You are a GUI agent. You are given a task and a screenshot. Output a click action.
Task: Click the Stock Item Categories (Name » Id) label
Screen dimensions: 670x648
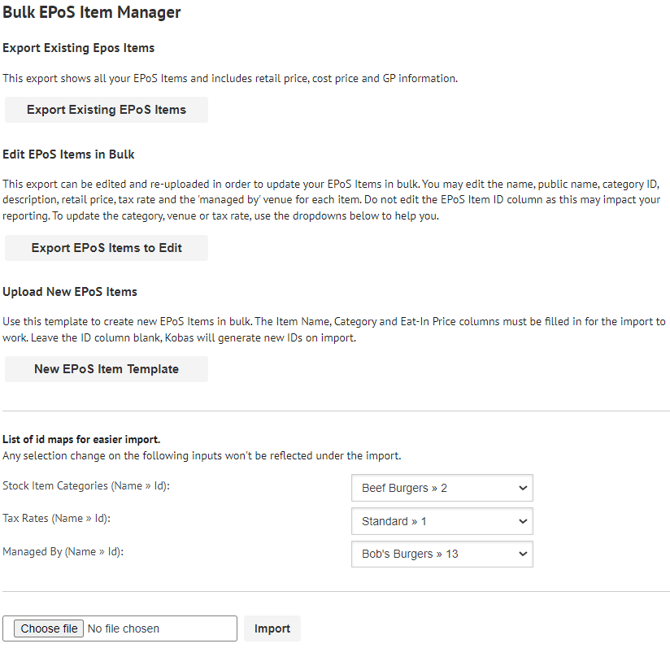coord(86,486)
